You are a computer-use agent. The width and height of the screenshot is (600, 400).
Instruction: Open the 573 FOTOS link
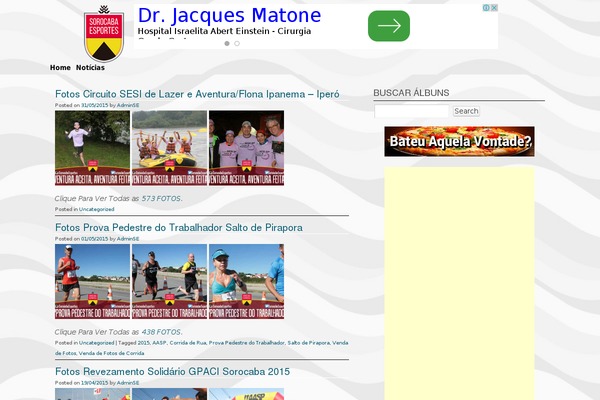(x=161, y=199)
